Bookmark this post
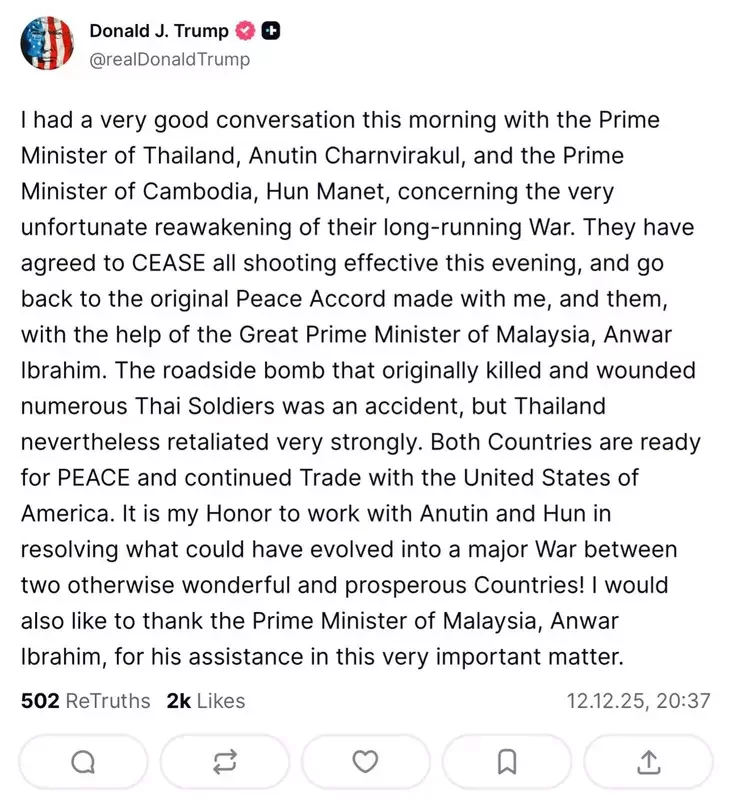The image size is (732, 804). [507, 763]
